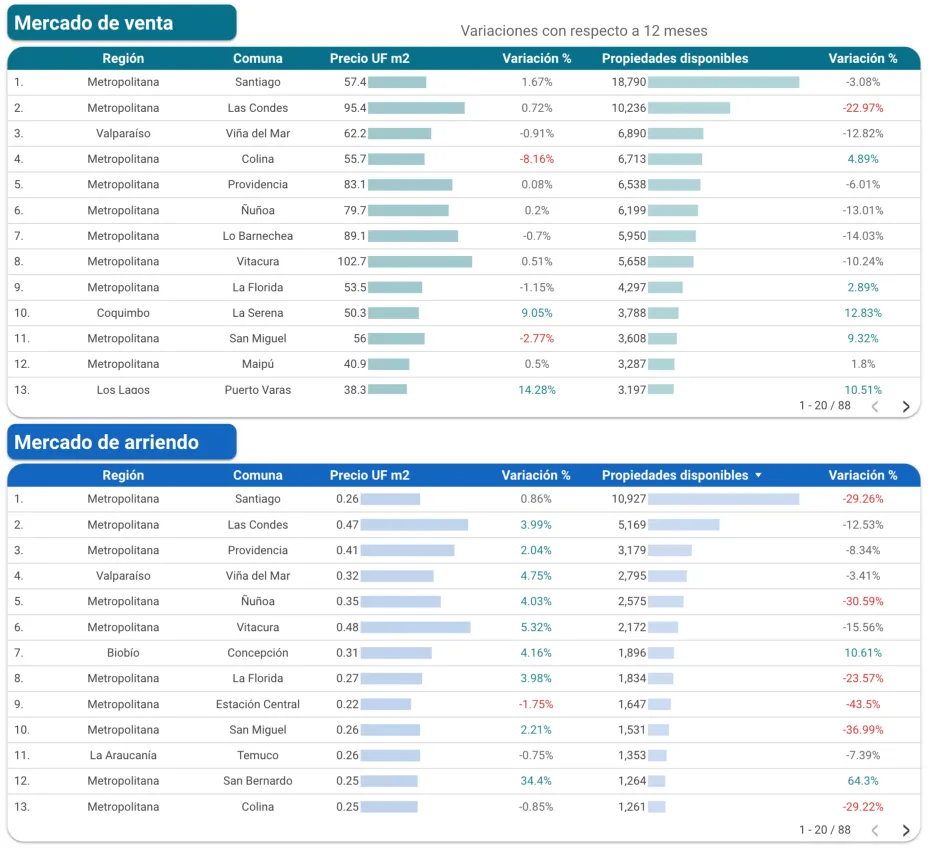Go to next page of Mercado de venta table
This screenshot has height=851, width=928.
click(906, 406)
